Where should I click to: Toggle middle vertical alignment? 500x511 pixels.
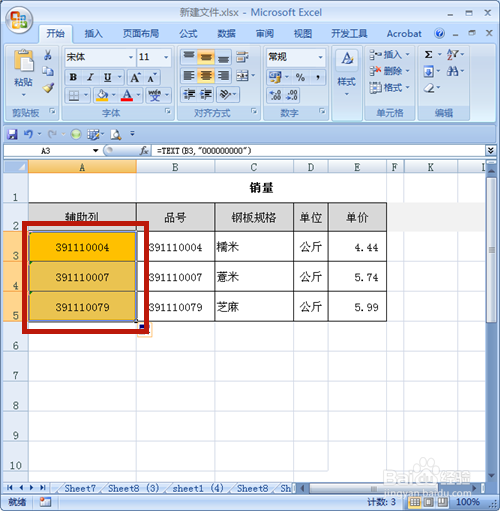pyautogui.click(x=206, y=57)
